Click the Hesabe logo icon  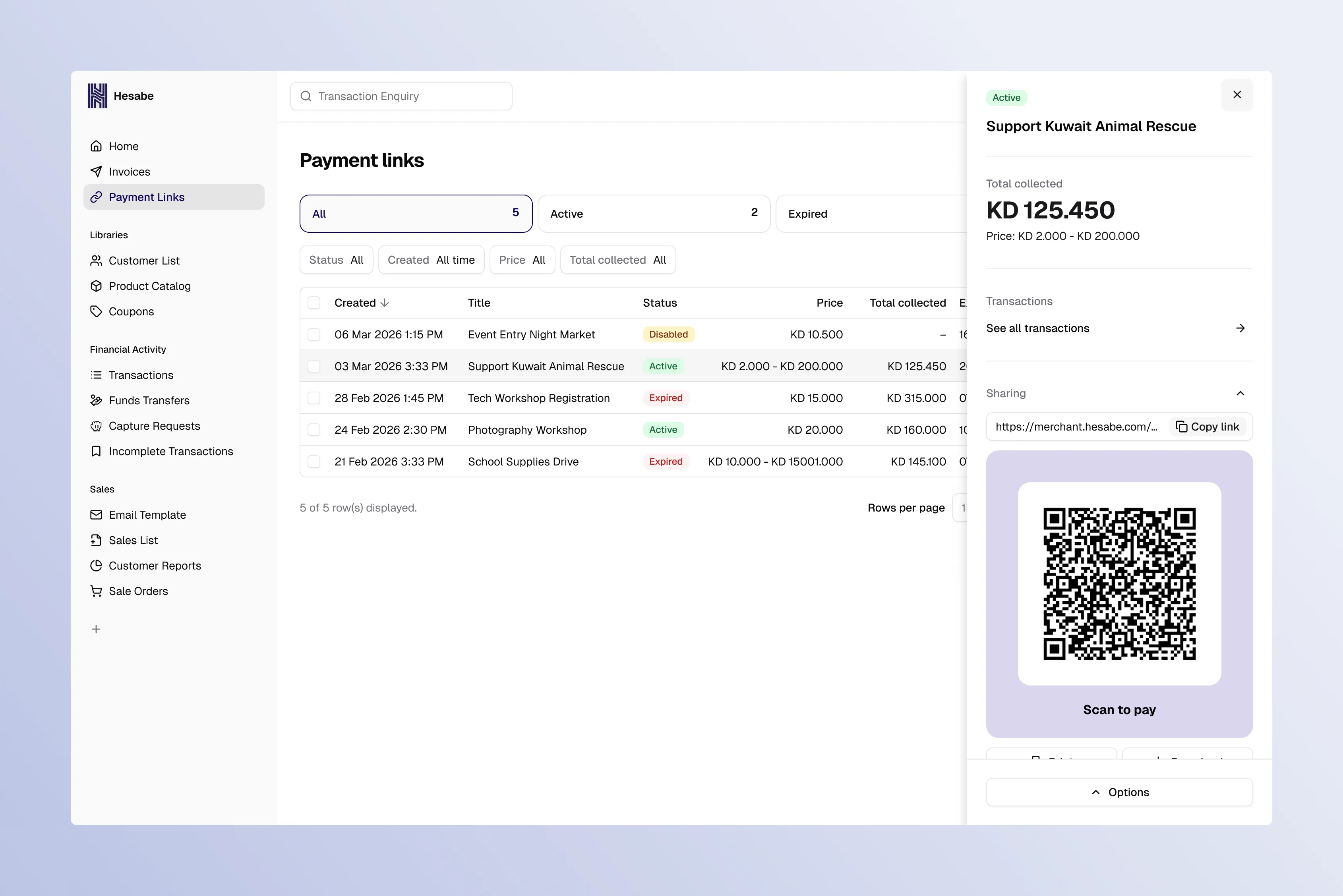tap(97, 95)
